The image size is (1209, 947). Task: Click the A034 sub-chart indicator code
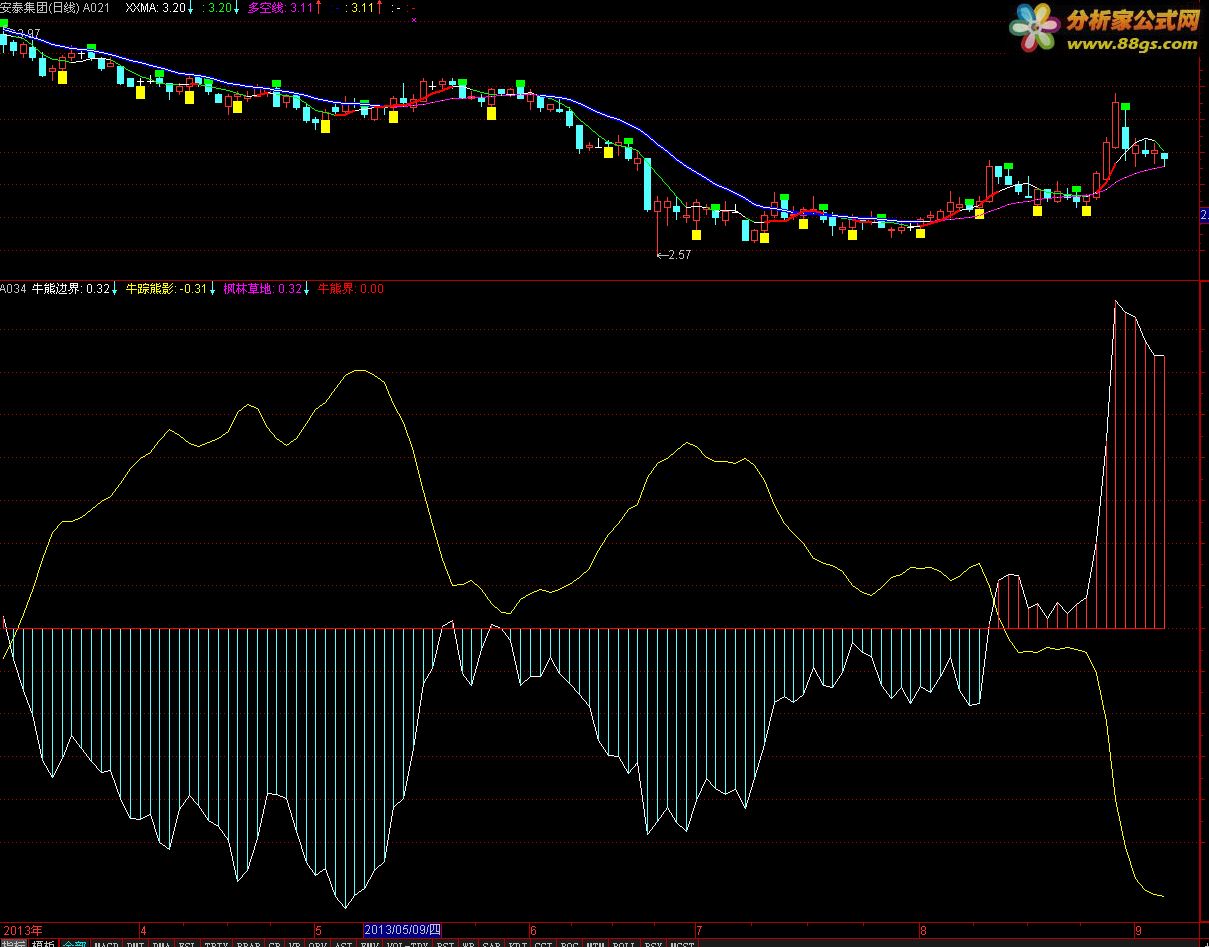tap(13, 289)
